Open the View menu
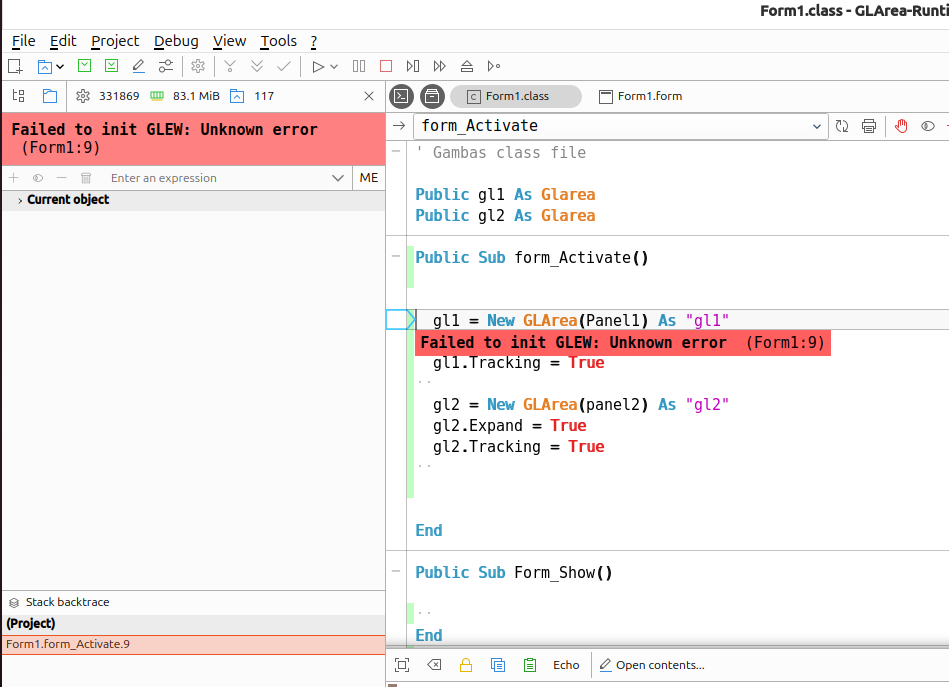Image resolution: width=949 pixels, height=687 pixels. pos(229,41)
